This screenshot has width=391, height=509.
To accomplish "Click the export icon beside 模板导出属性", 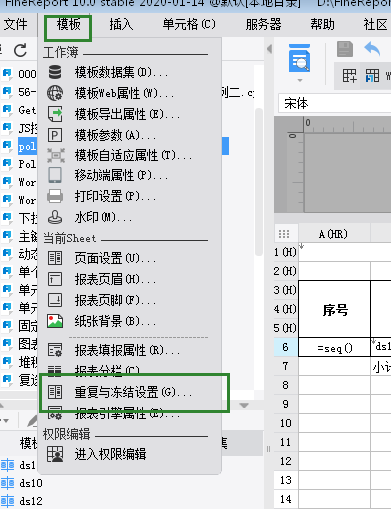I will coord(55,114).
